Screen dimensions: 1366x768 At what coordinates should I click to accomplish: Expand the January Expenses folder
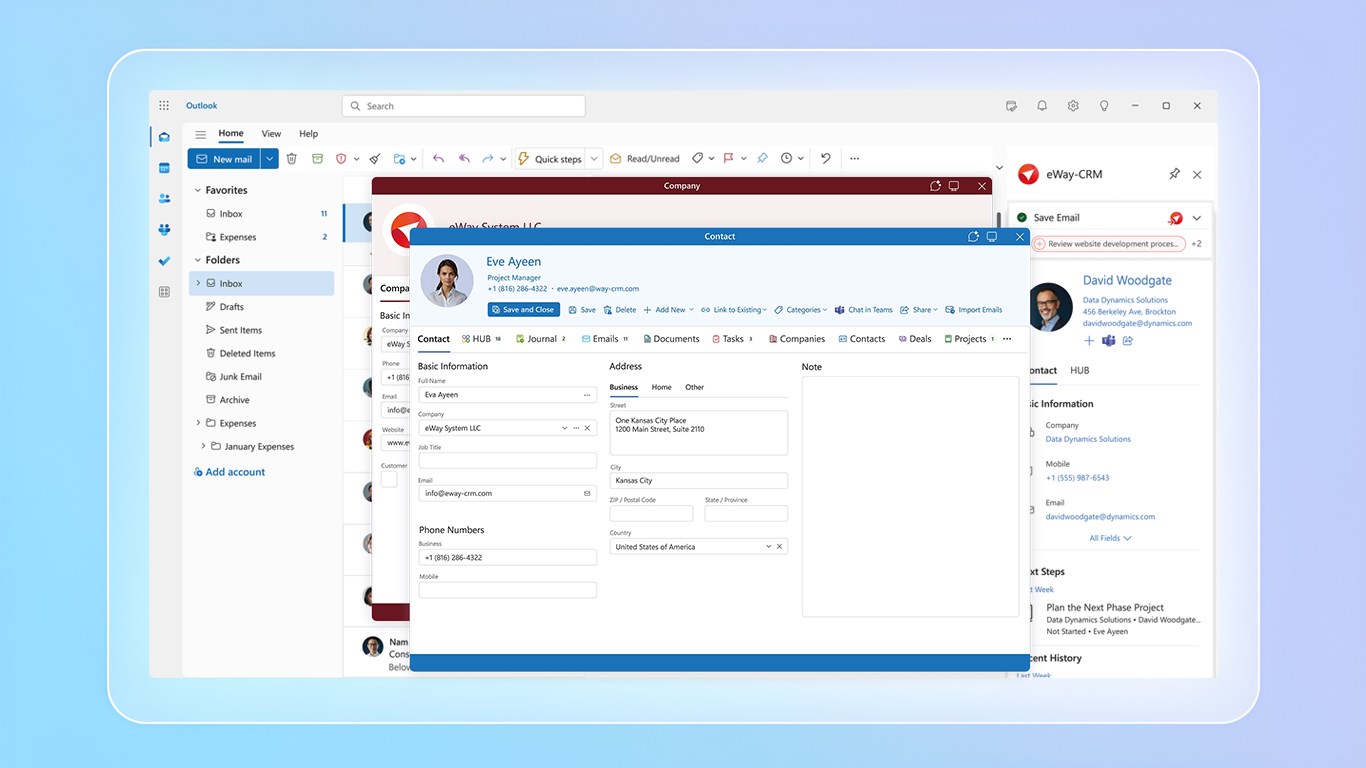[x=203, y=446]
